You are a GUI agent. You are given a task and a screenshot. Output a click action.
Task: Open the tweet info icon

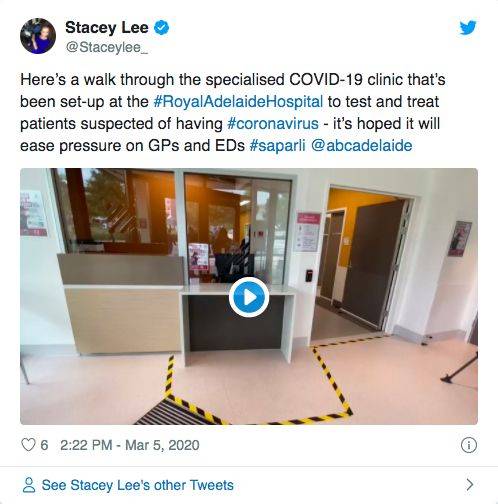tap(469, 445)
